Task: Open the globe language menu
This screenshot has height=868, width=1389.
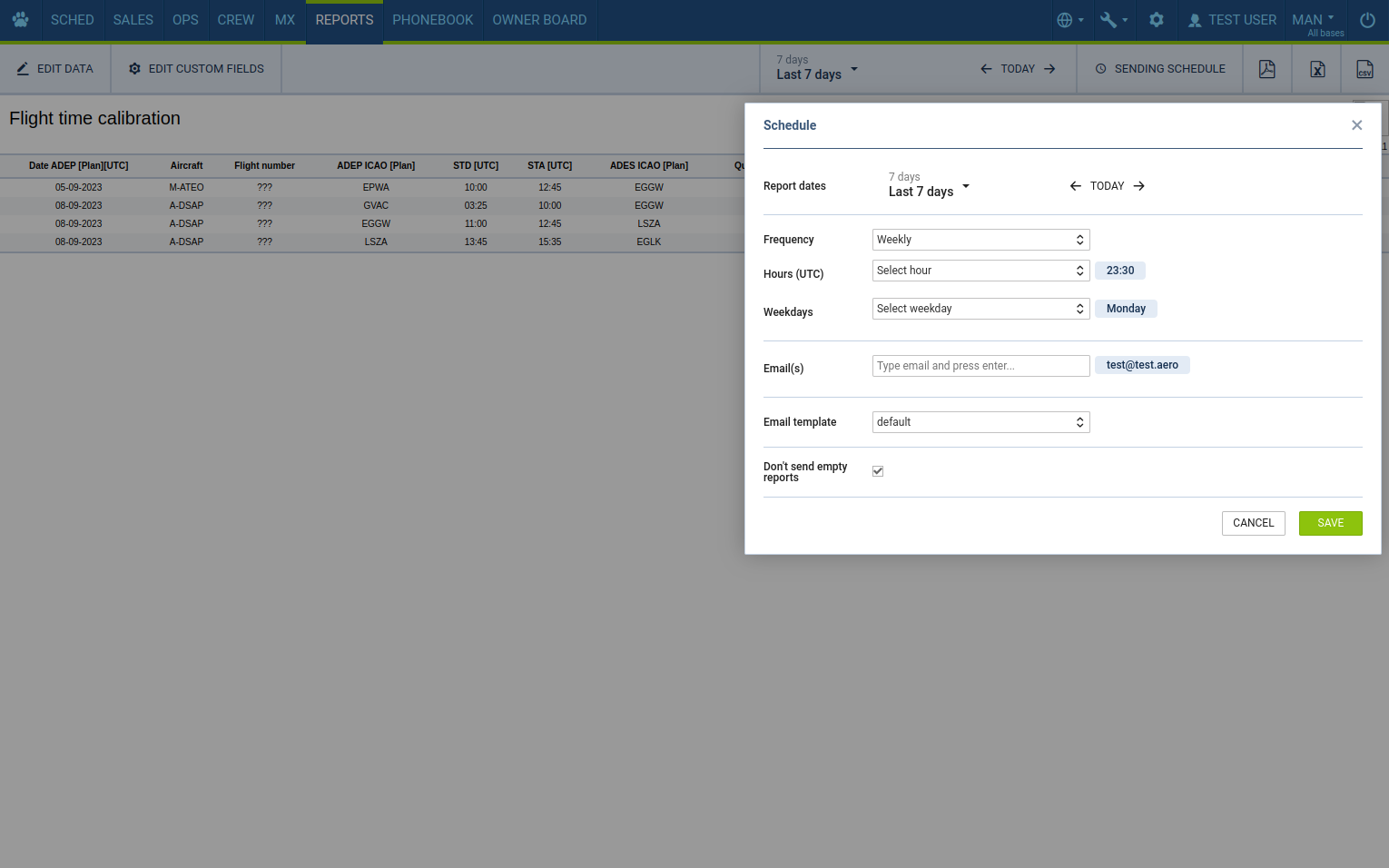Action: coord(1070,20)
